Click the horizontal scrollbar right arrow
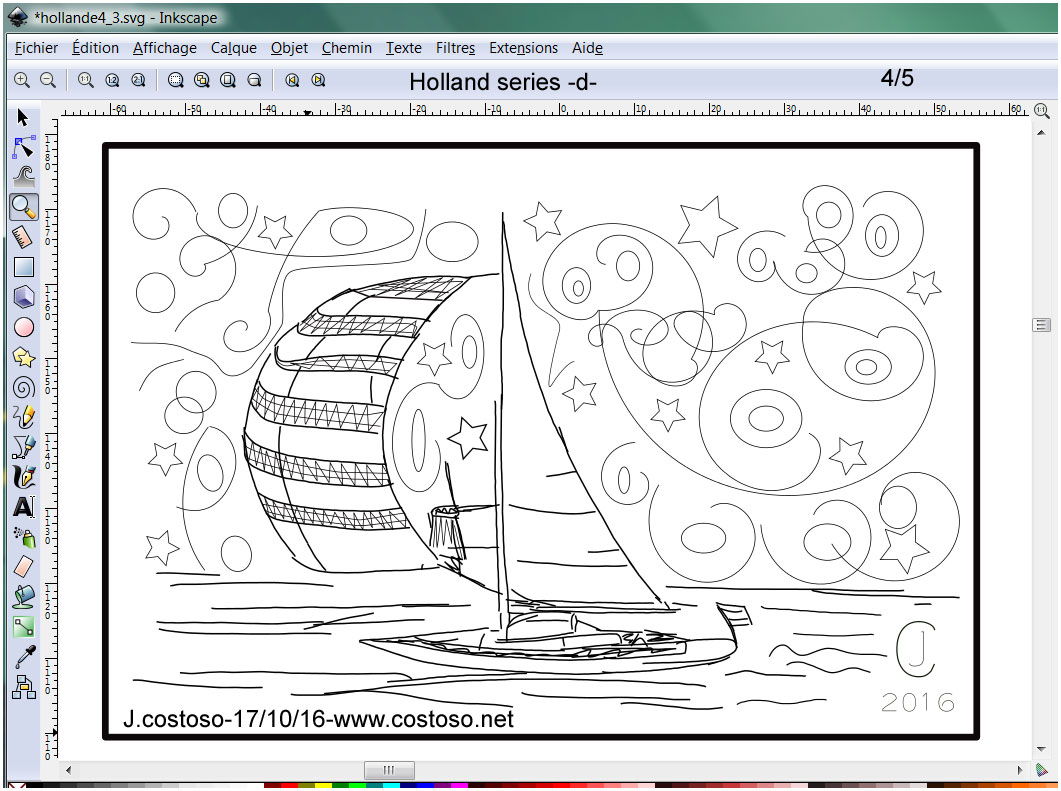This screenshot has height=791, width=1061. pyautogui.click(x=1022, y=770)
